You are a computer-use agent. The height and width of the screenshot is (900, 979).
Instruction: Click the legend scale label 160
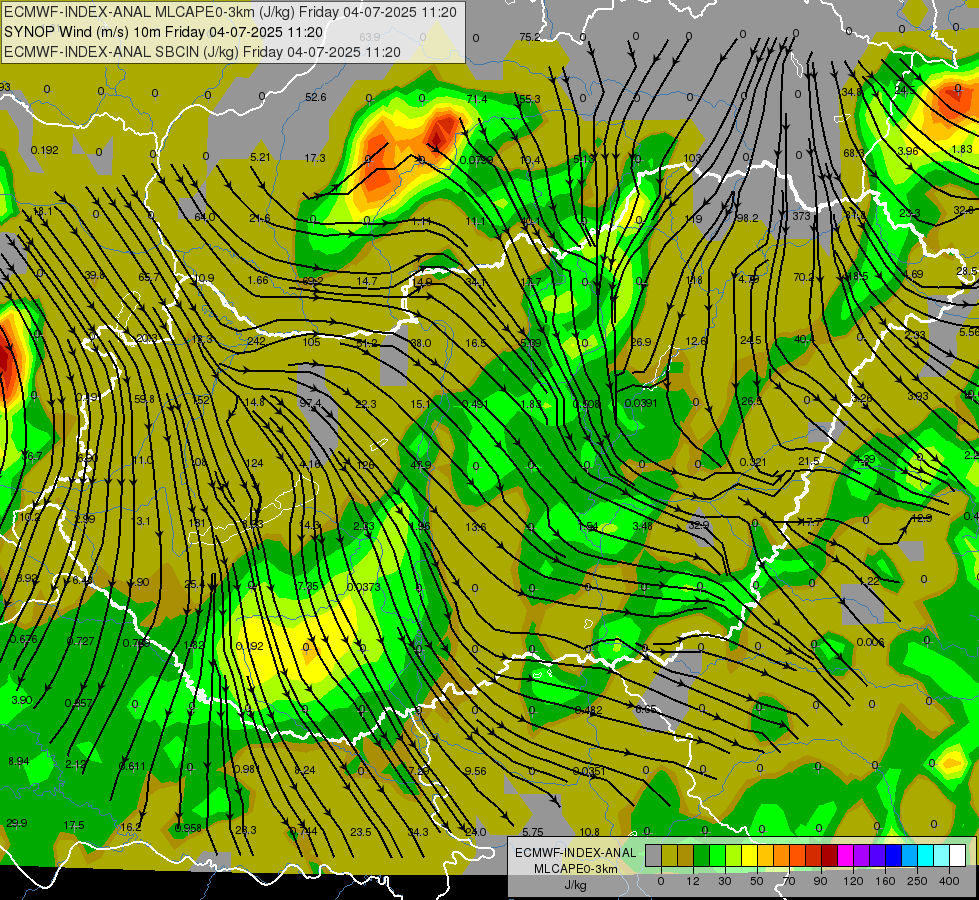point(885,881)
